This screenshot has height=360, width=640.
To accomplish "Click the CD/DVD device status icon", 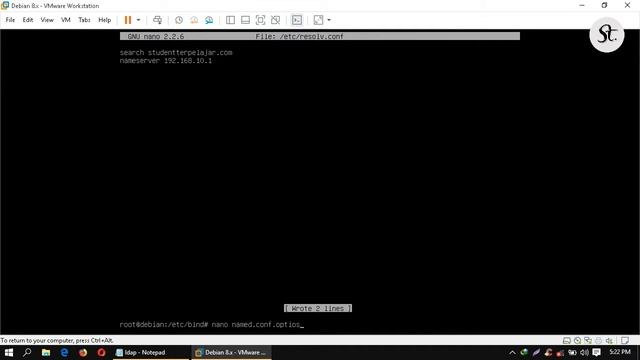I will 577,340.
